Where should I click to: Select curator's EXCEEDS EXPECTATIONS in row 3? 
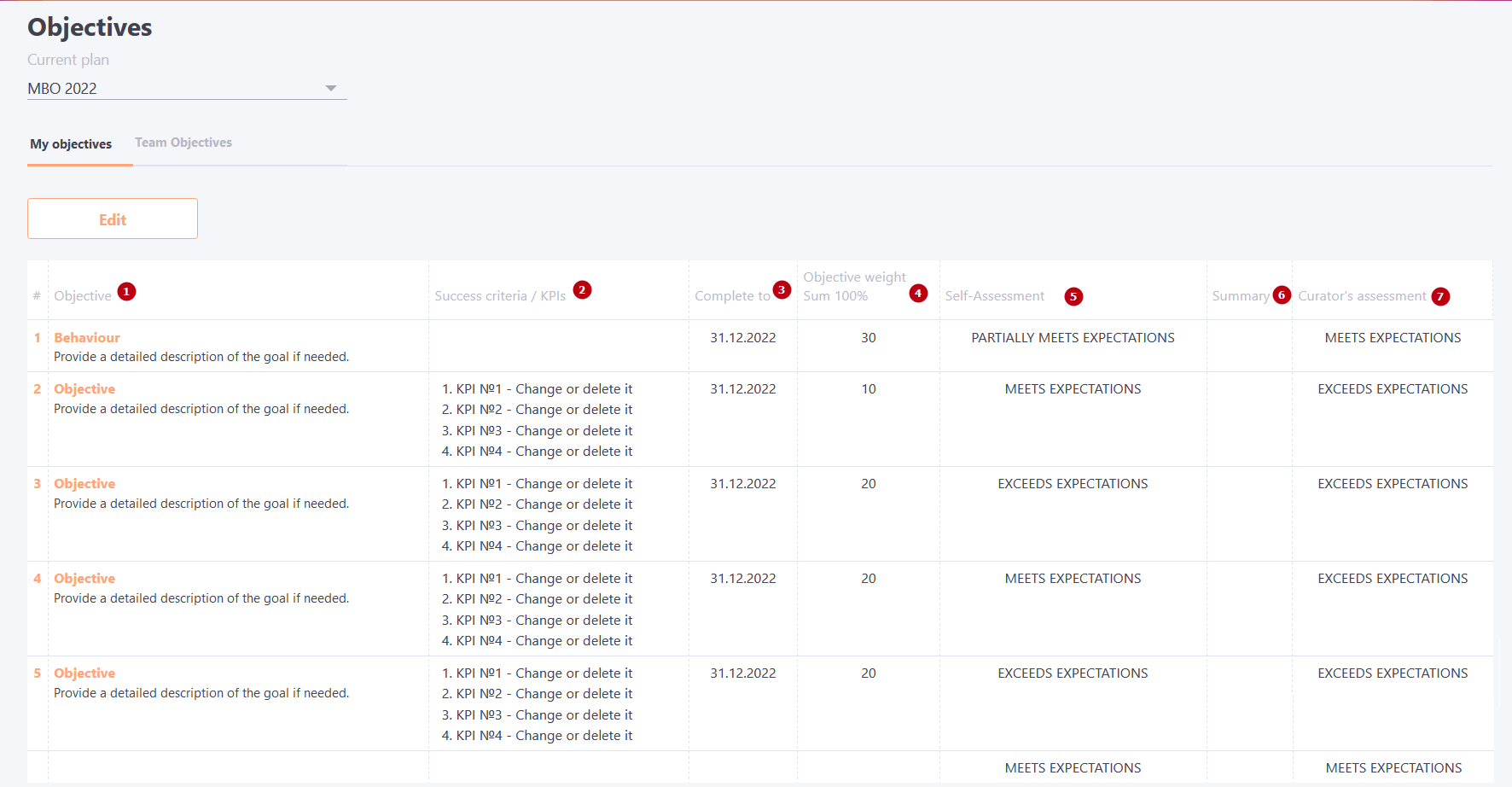[x=1393, y=484]
